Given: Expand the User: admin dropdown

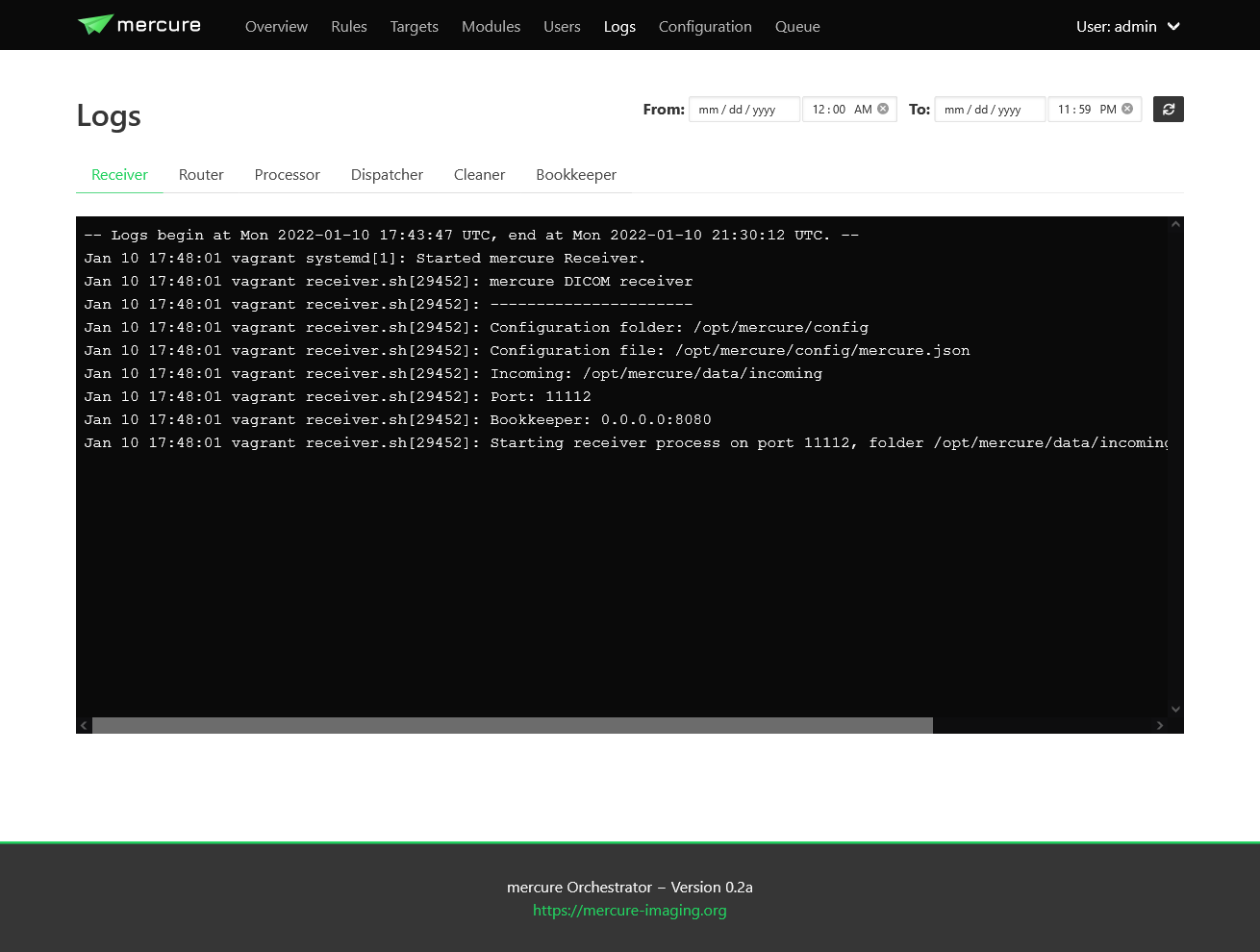Looking at the screenshot, I should click(1128, 26).
